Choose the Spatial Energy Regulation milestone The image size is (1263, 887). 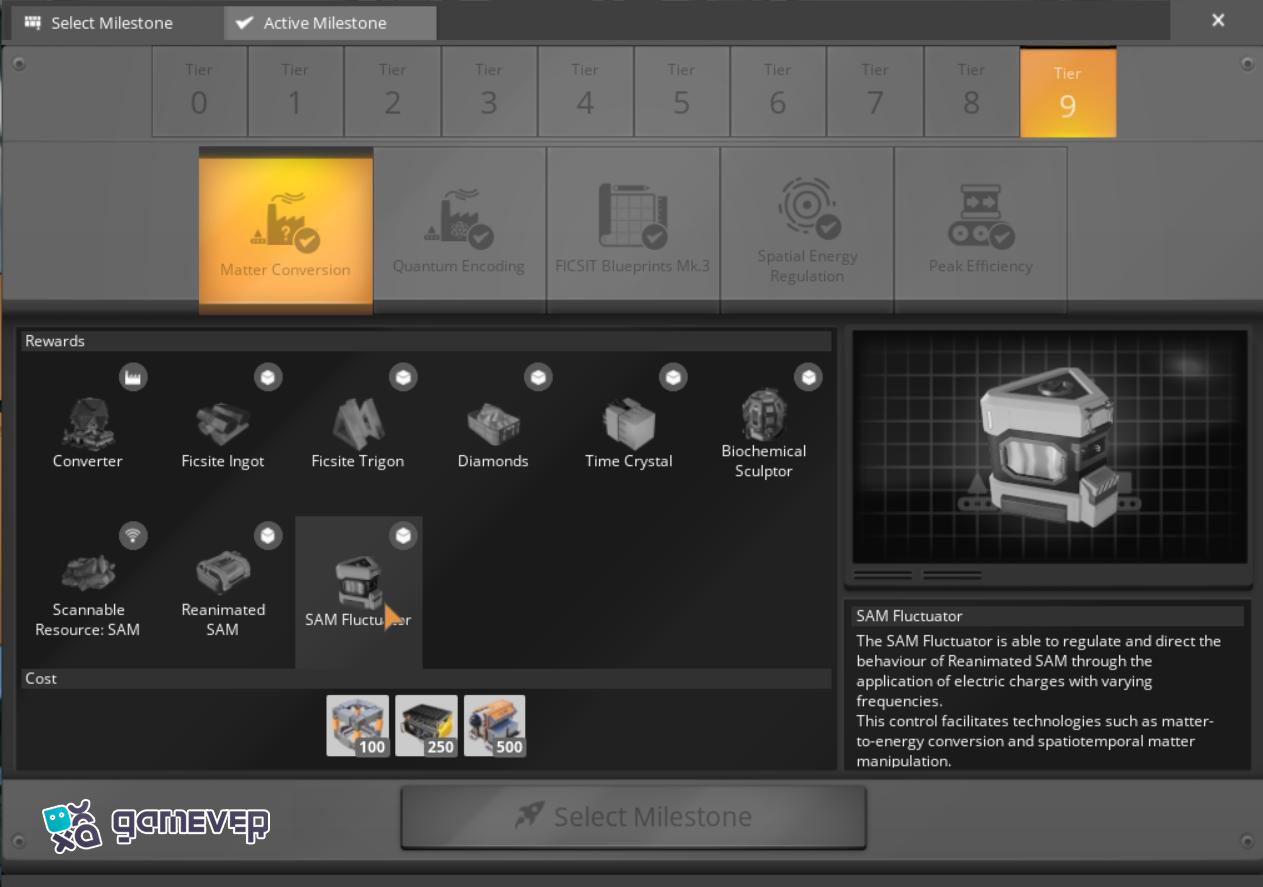tap(807, 230)
